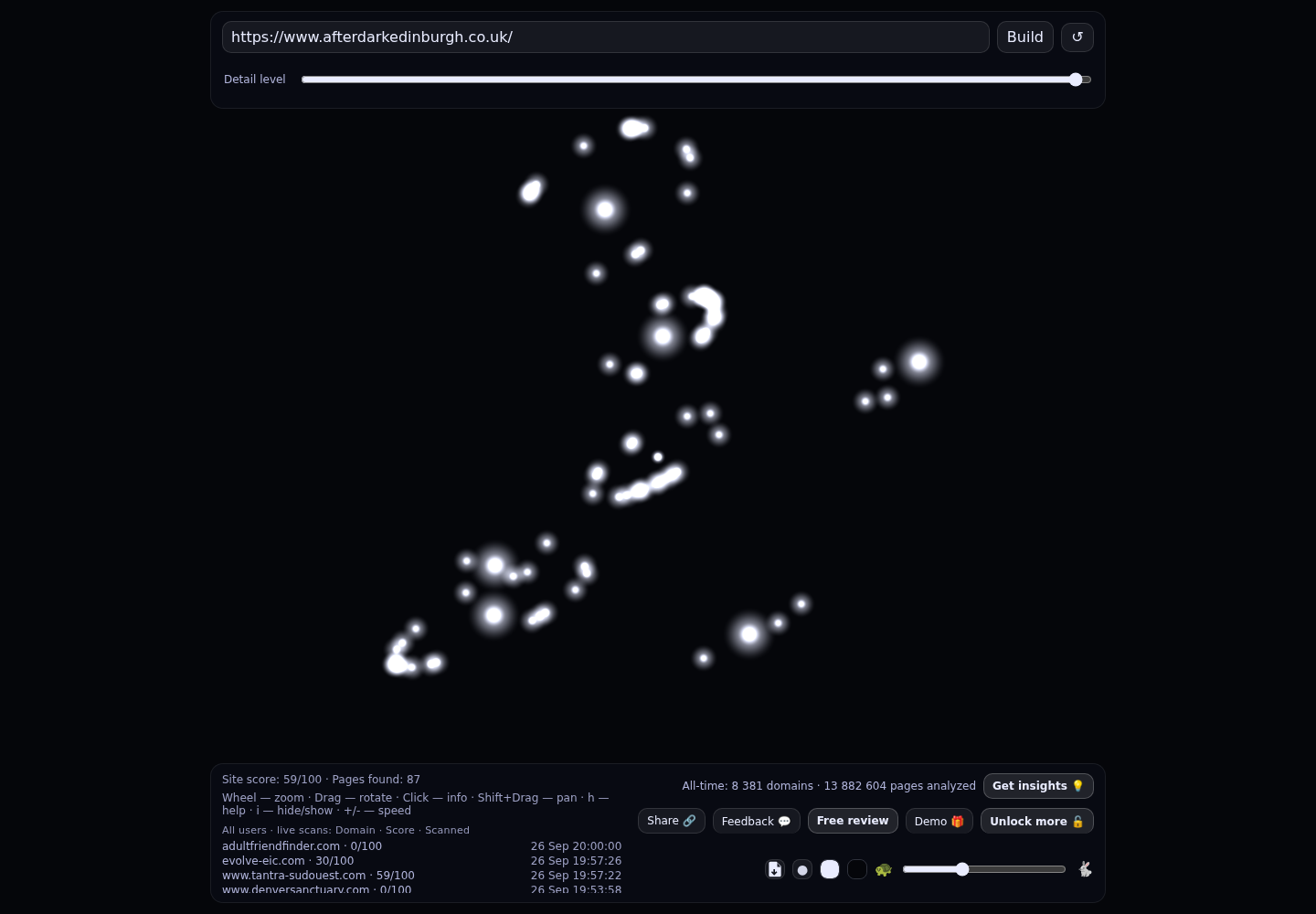The image size is (1316, 914).
Task: Request a Free review
Action: (x=853, y=821)
